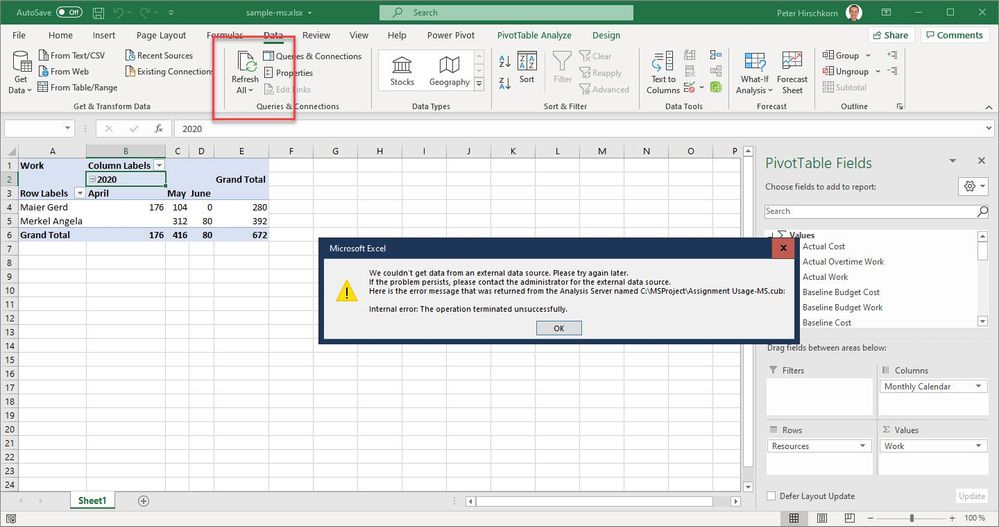Viewport: 999px width, 527px height.
Task: Import From Table/Range
Action: click(x=77, y=87)
